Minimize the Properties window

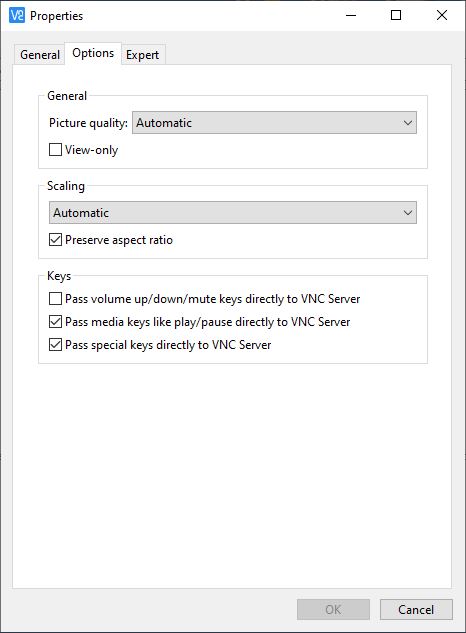coord(351,15)
